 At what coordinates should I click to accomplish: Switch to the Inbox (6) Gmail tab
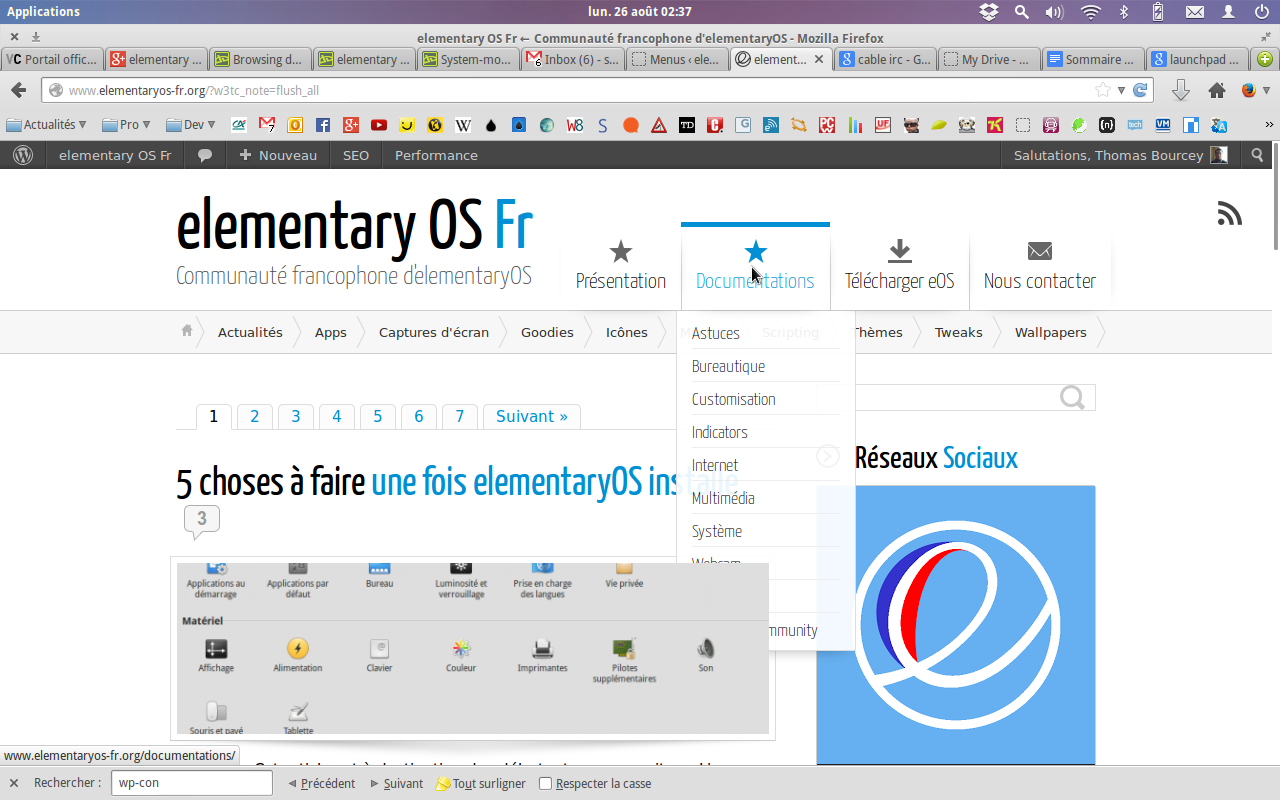572,59
